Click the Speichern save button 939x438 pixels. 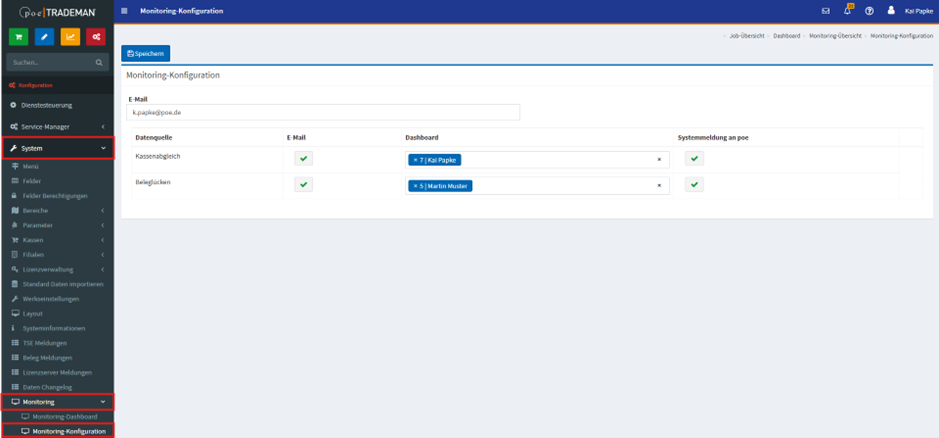[146, 53]
